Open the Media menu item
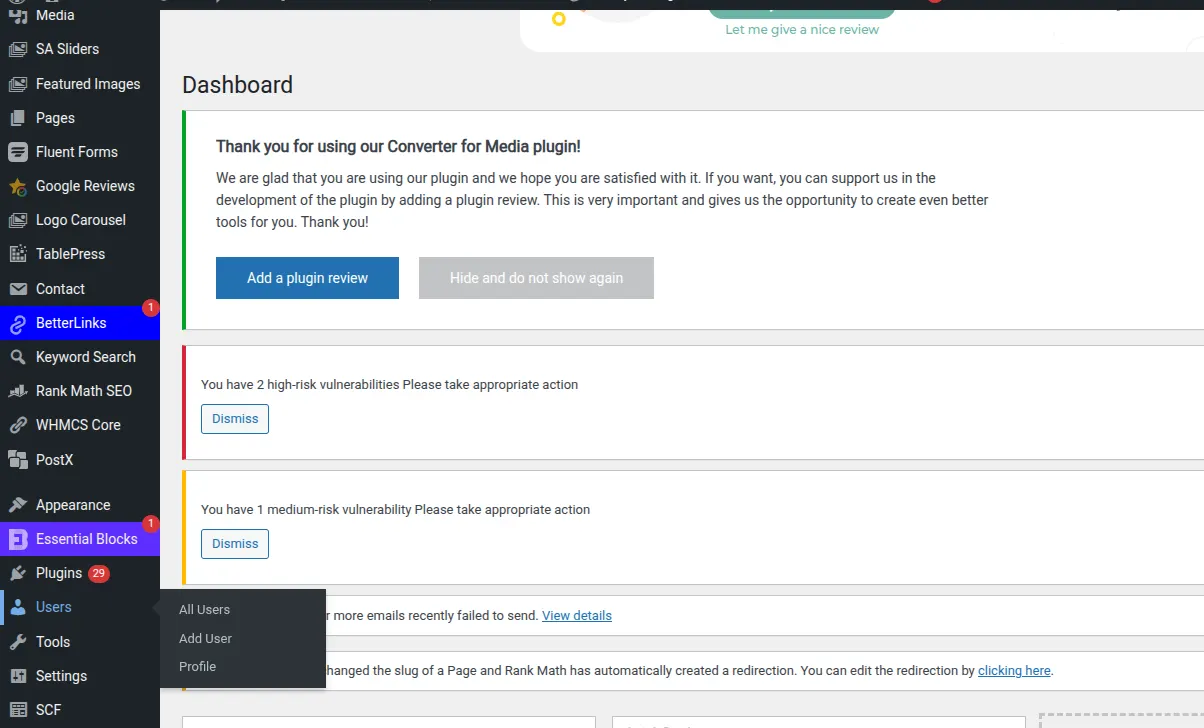 point(80,15)
